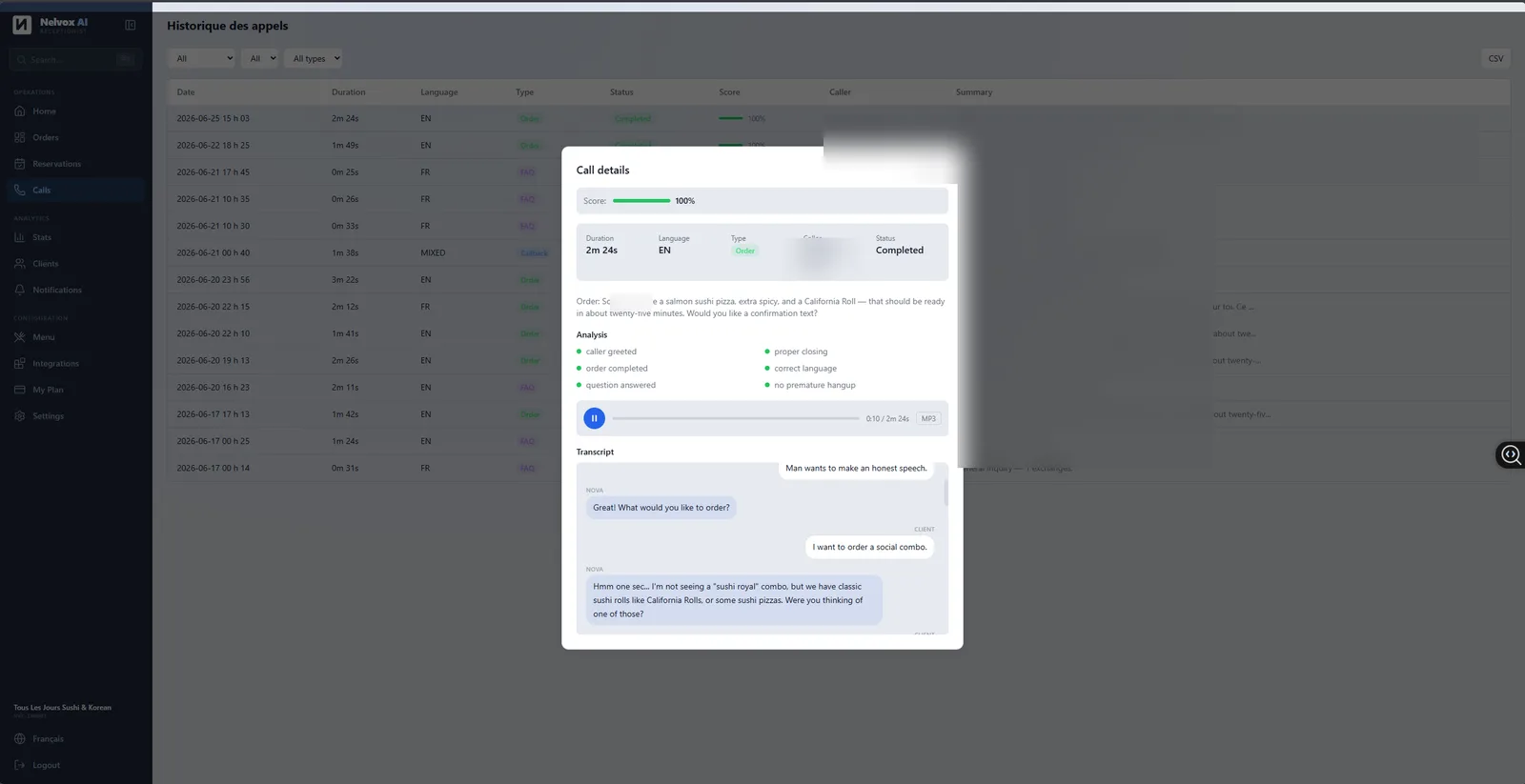The height and width of the screenshot is (784, 1525).
Task: Open Clients icon in sidebar
Action: (20, 264)
